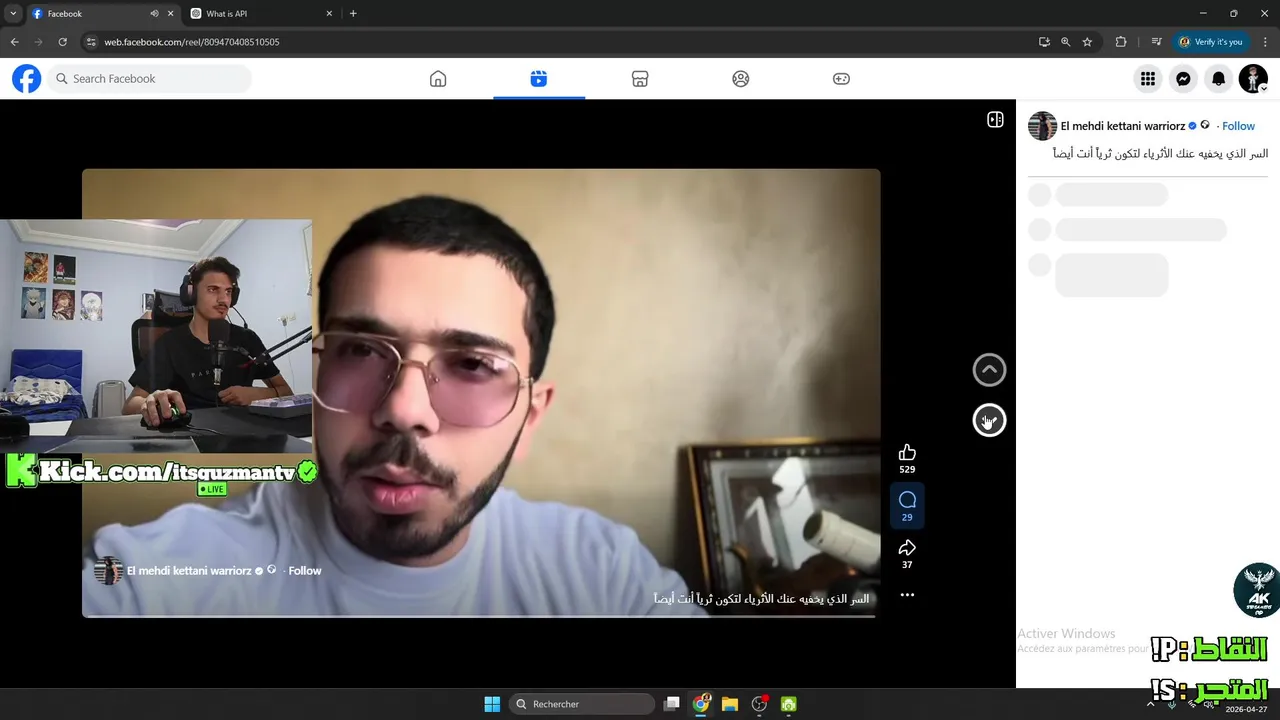Open the Facebook logo home link
1280x720 pixels.
click(x=27, y=79)
